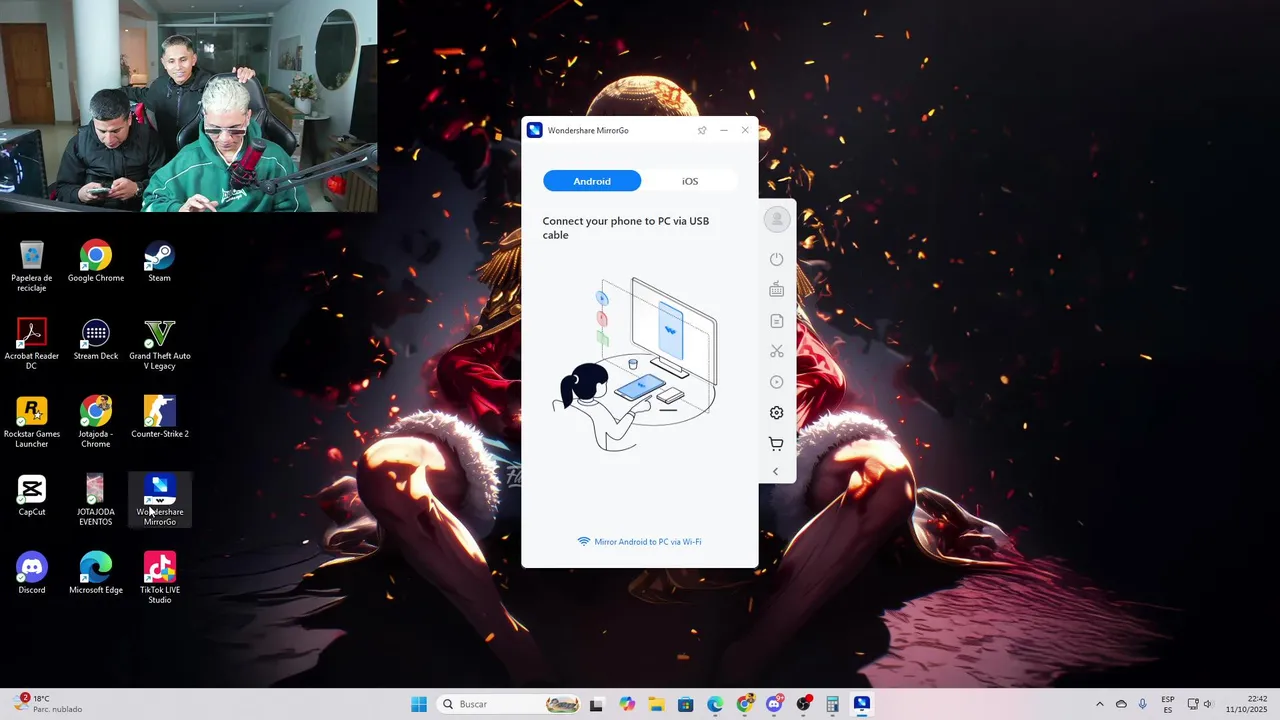Image resolution: width=1280 pixels, height=720 pixels.
Task: Click the Buscar taskbar search box
Action: pyautogui.click(x=510, y=704)
